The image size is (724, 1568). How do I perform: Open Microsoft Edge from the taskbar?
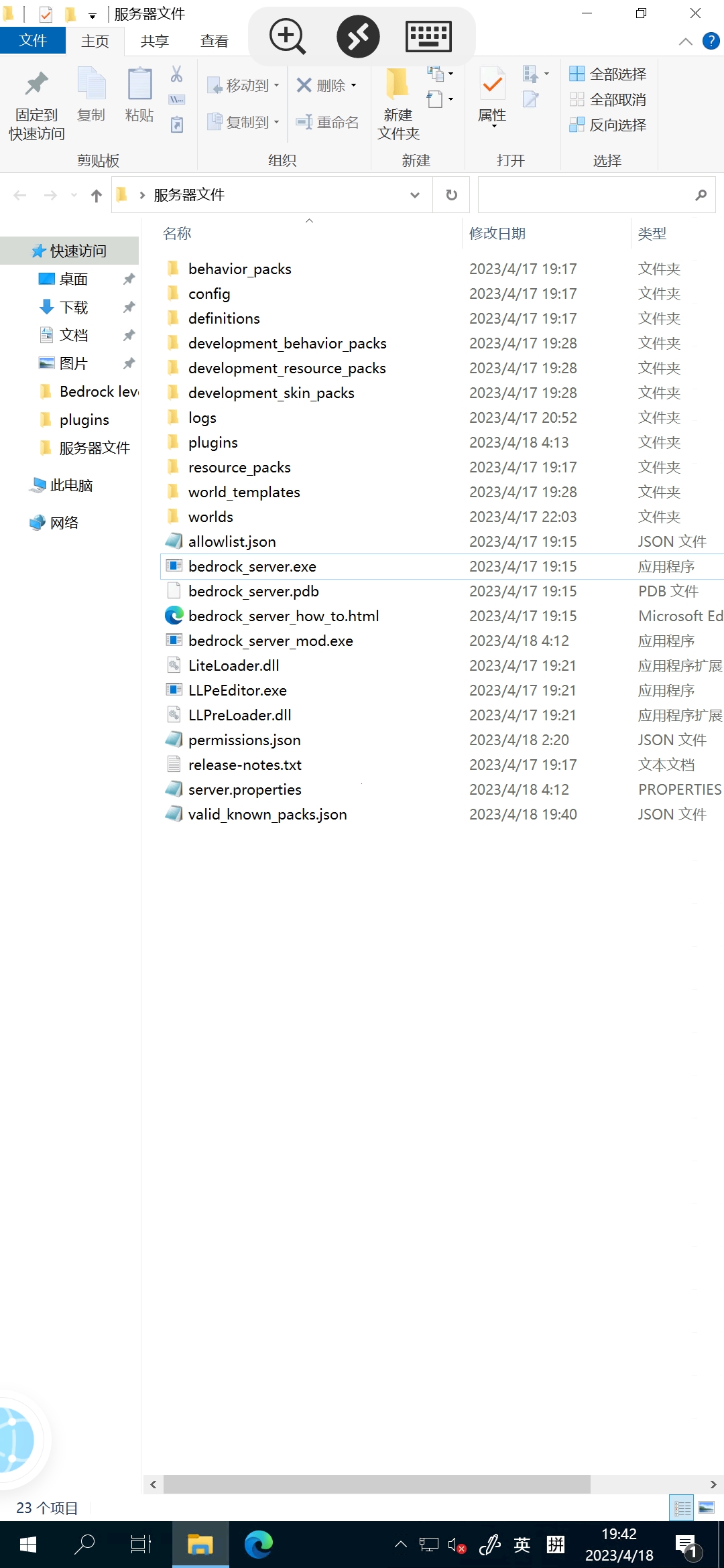click(258, 1545)
